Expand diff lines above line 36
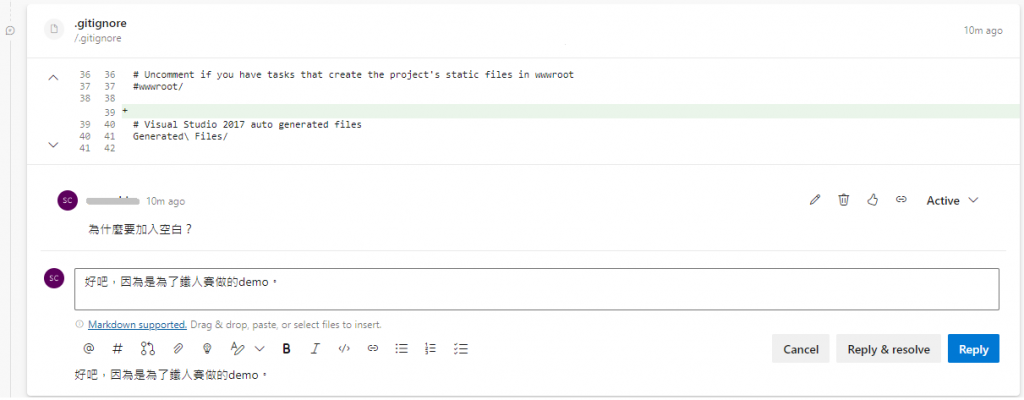The height and width of the screenshot is (400, 1024). [x=54, y=76]
